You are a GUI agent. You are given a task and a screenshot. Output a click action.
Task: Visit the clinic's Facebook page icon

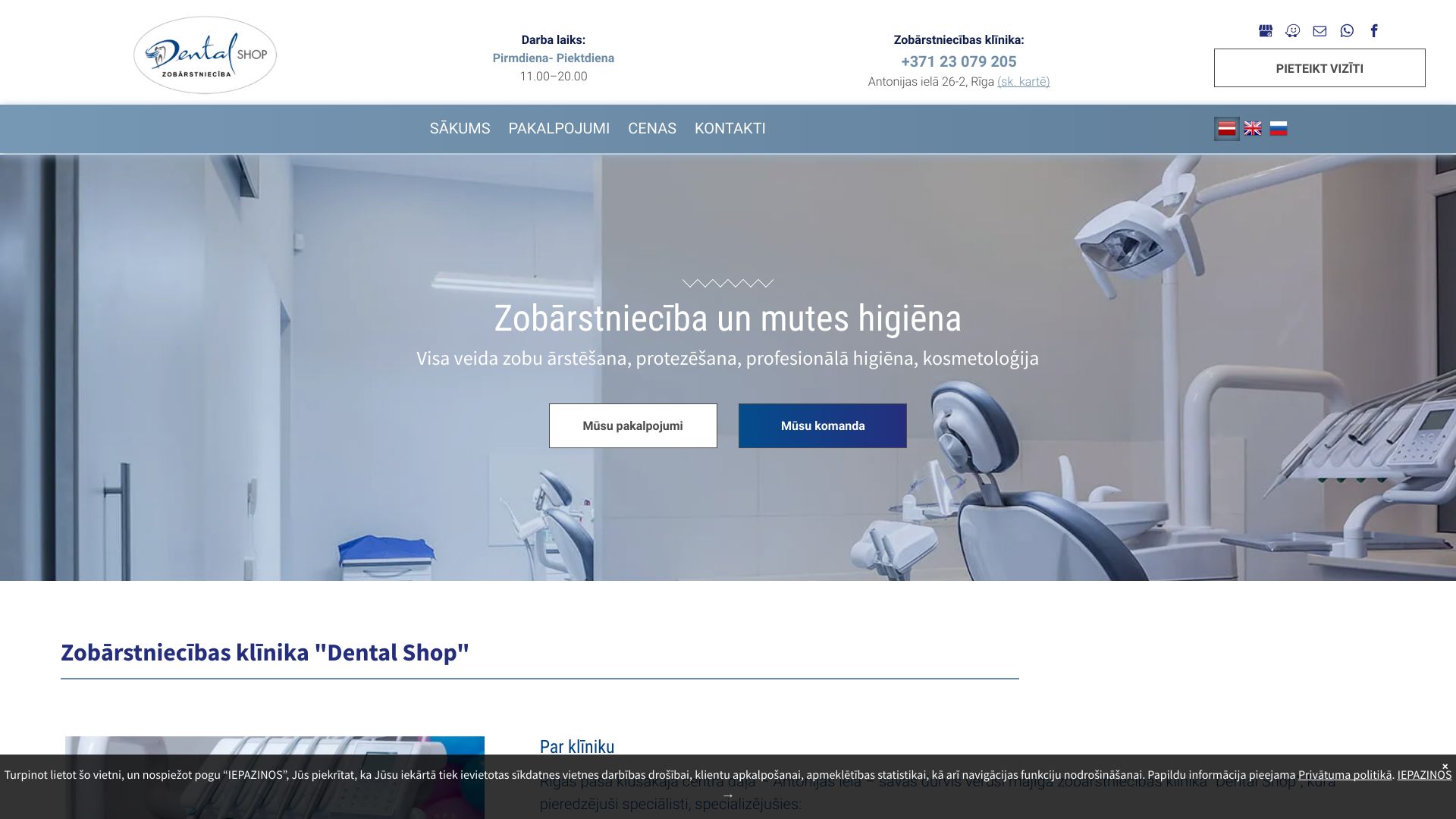click(1373, 30)
